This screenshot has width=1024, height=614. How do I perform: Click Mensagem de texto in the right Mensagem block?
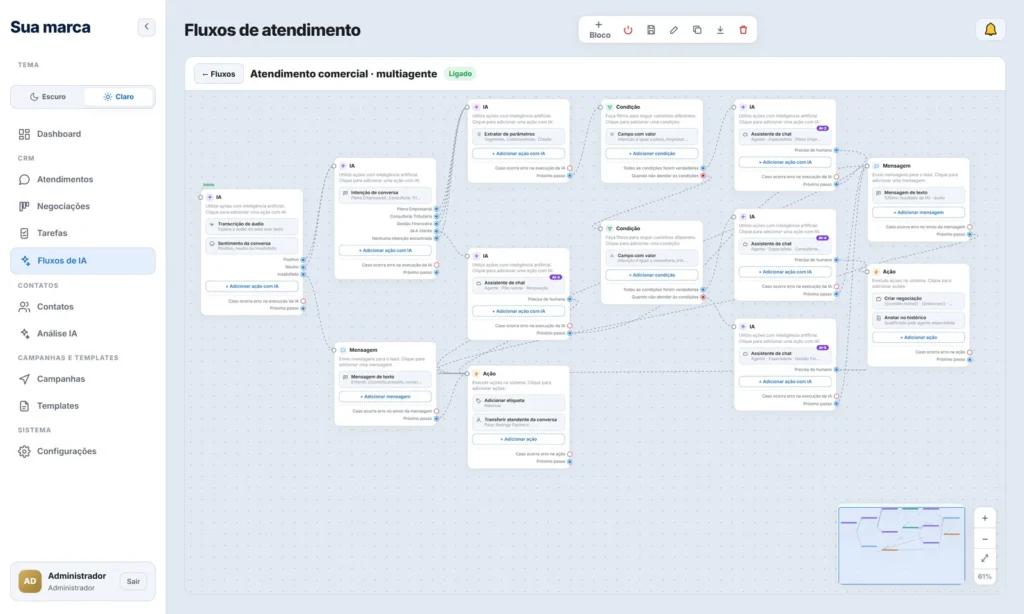[x=918, y=195]
